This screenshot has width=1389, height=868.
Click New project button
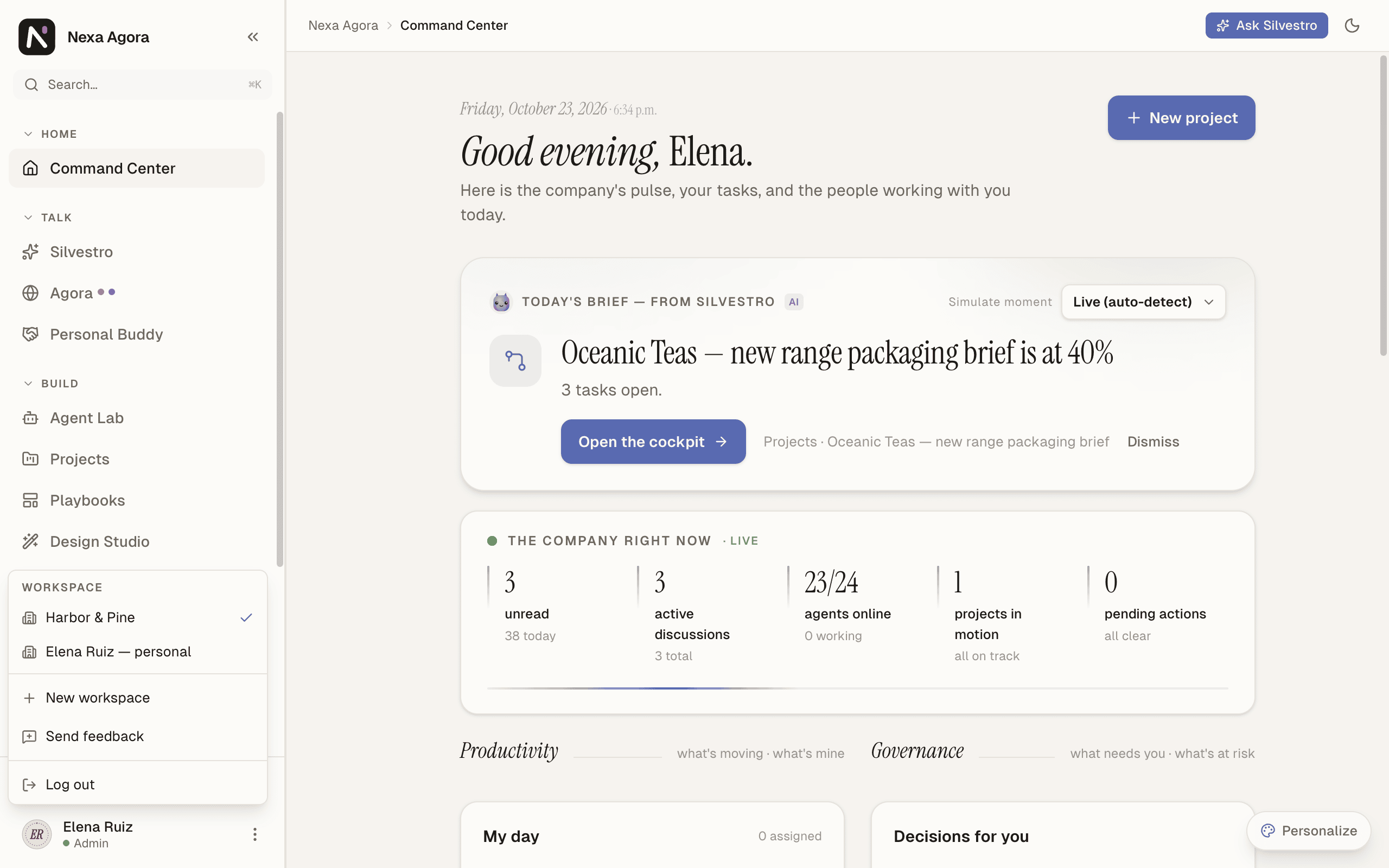1181,118
